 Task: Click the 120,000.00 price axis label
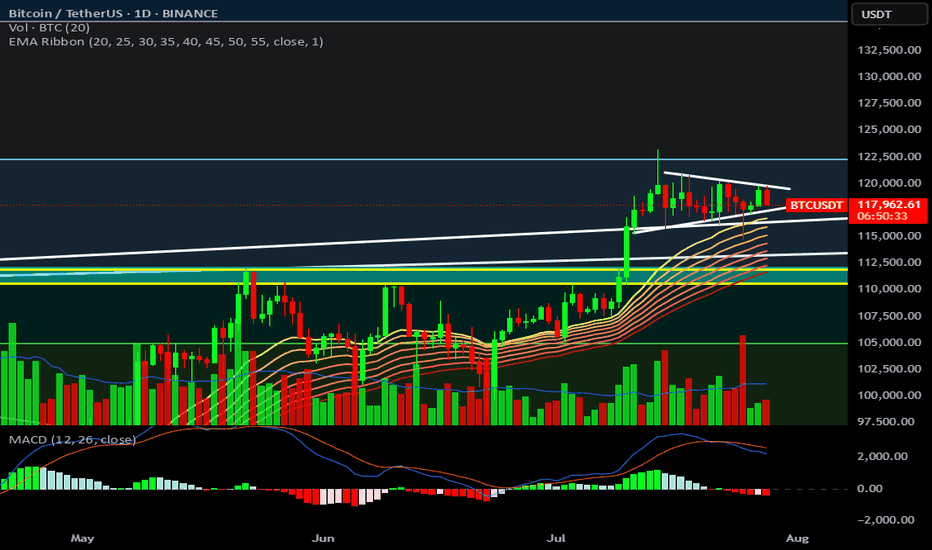pos(889,183)
